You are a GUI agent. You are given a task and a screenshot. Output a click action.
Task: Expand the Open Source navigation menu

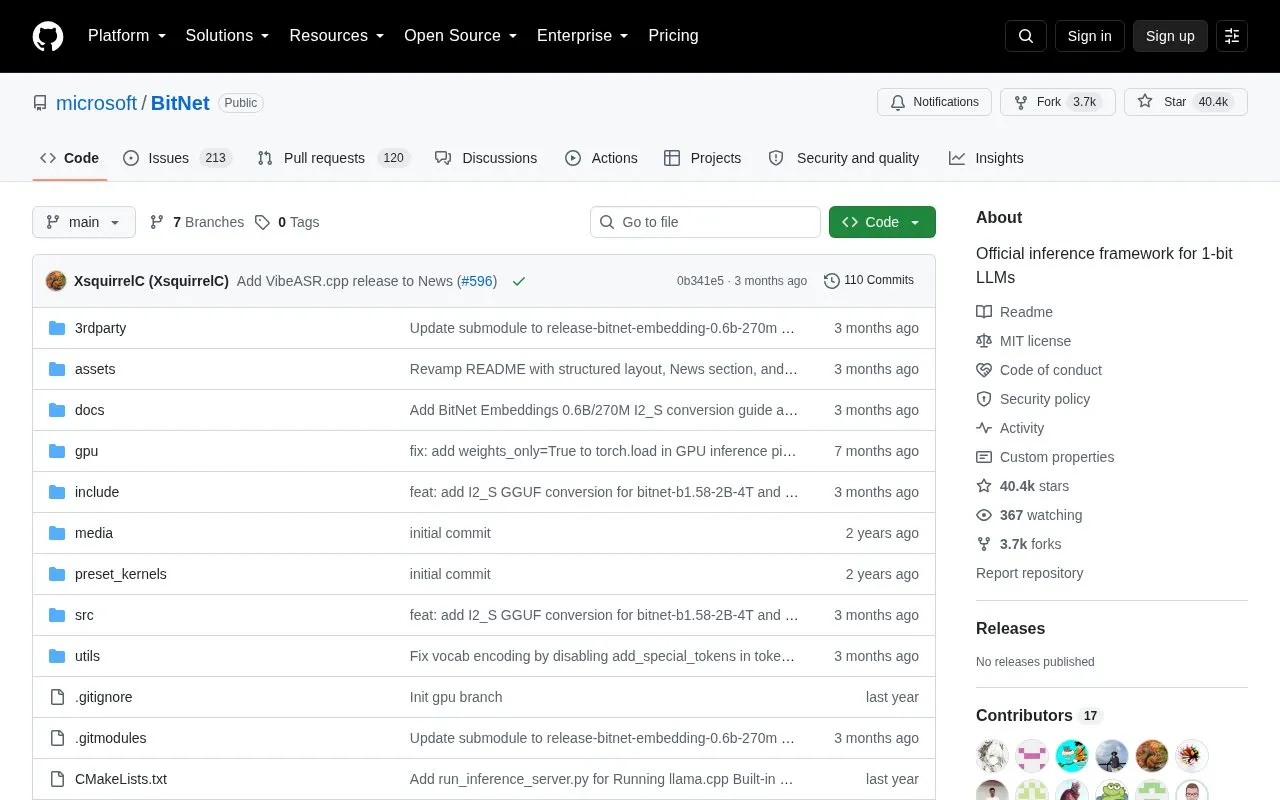[460, 36]
